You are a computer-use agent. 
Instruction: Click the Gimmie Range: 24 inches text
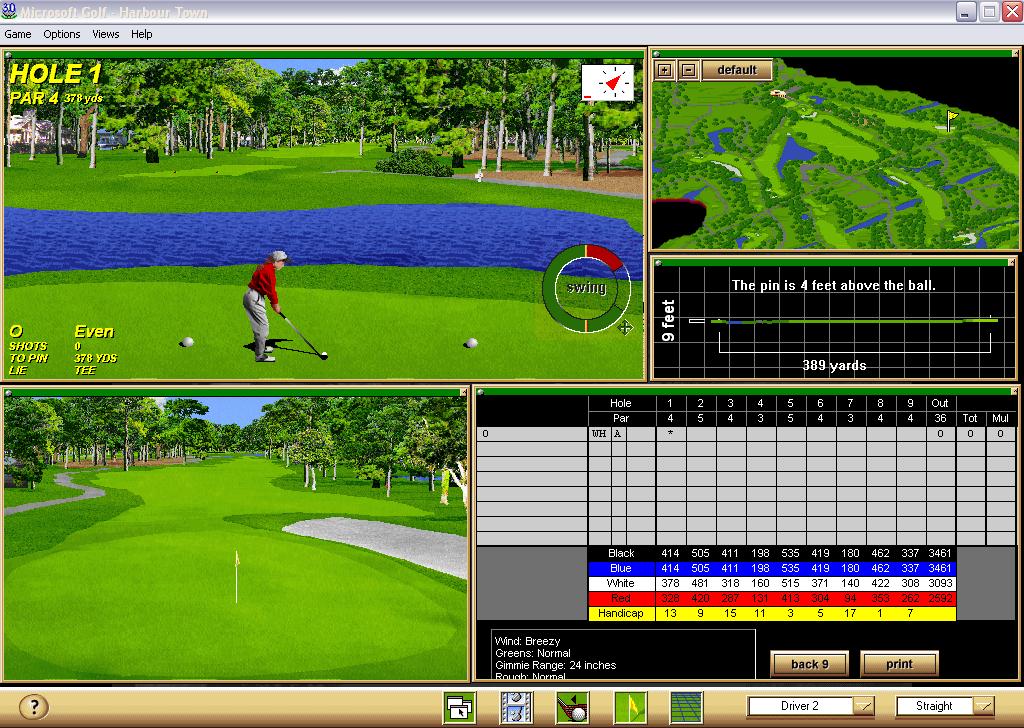[556, 665]
